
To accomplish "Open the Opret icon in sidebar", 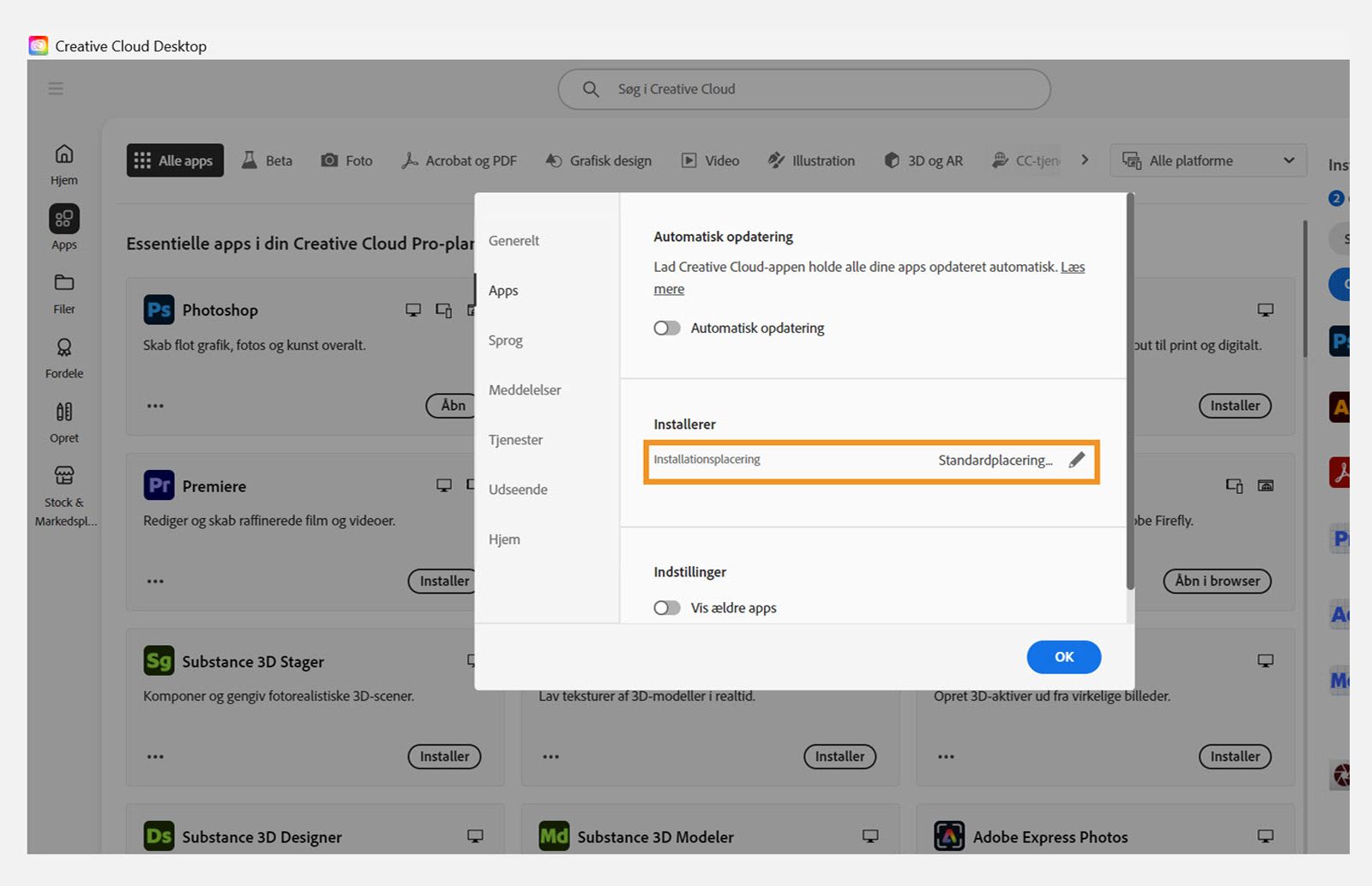I will pyautogui.click(x=64, y=412).
